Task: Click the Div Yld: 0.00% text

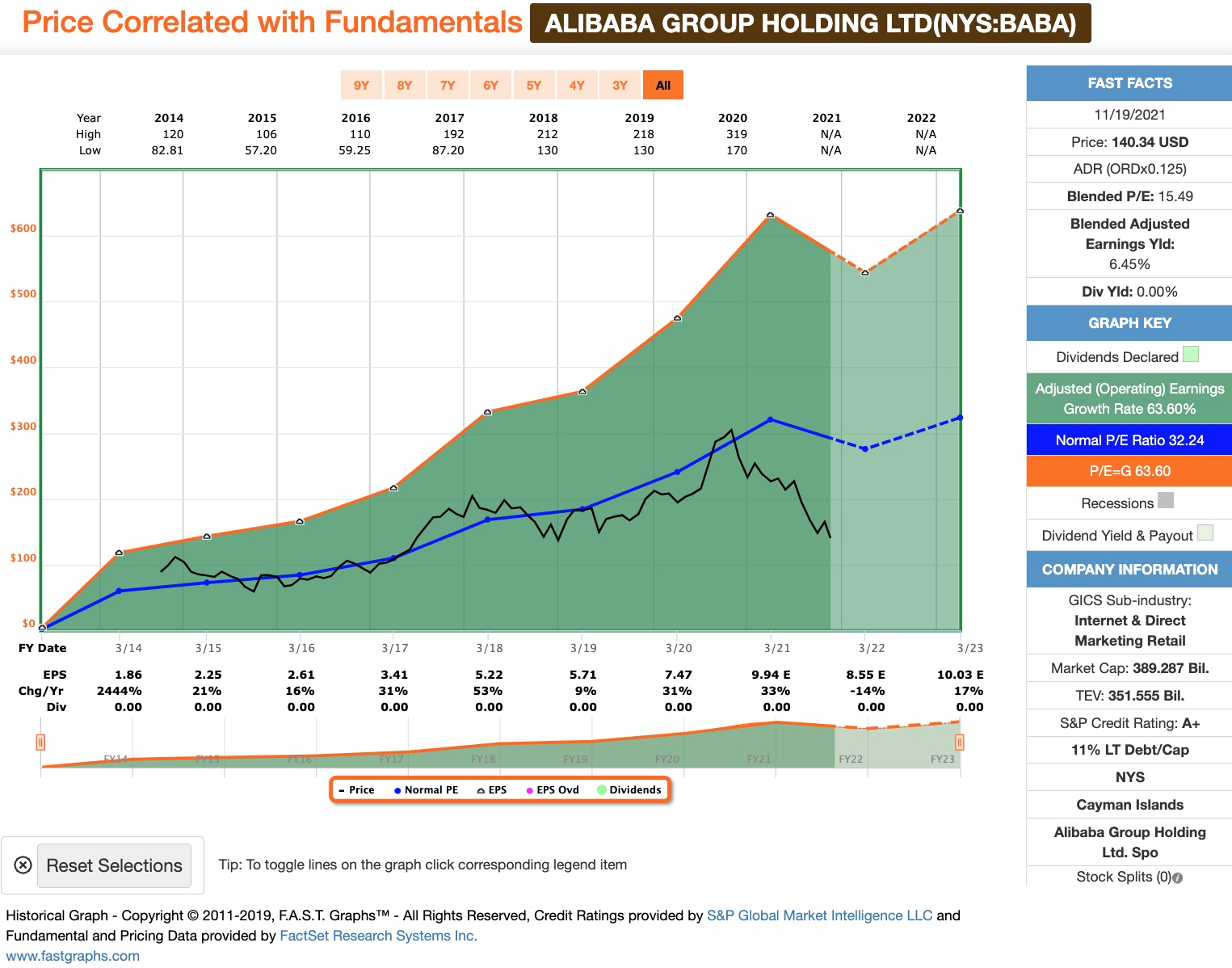Action: 1129,292
